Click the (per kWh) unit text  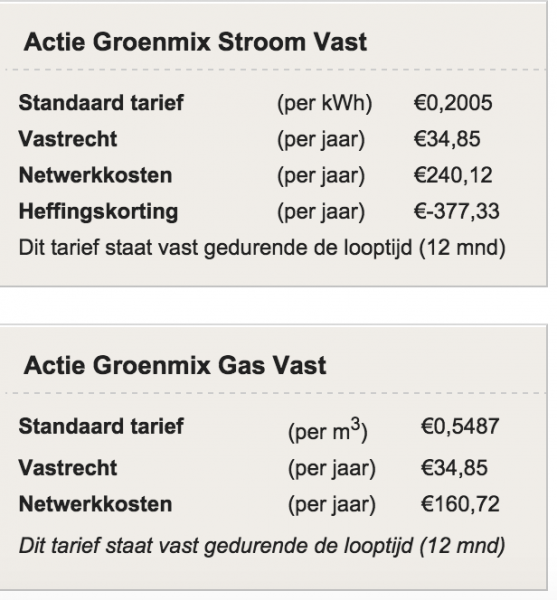tap(324, 103)
